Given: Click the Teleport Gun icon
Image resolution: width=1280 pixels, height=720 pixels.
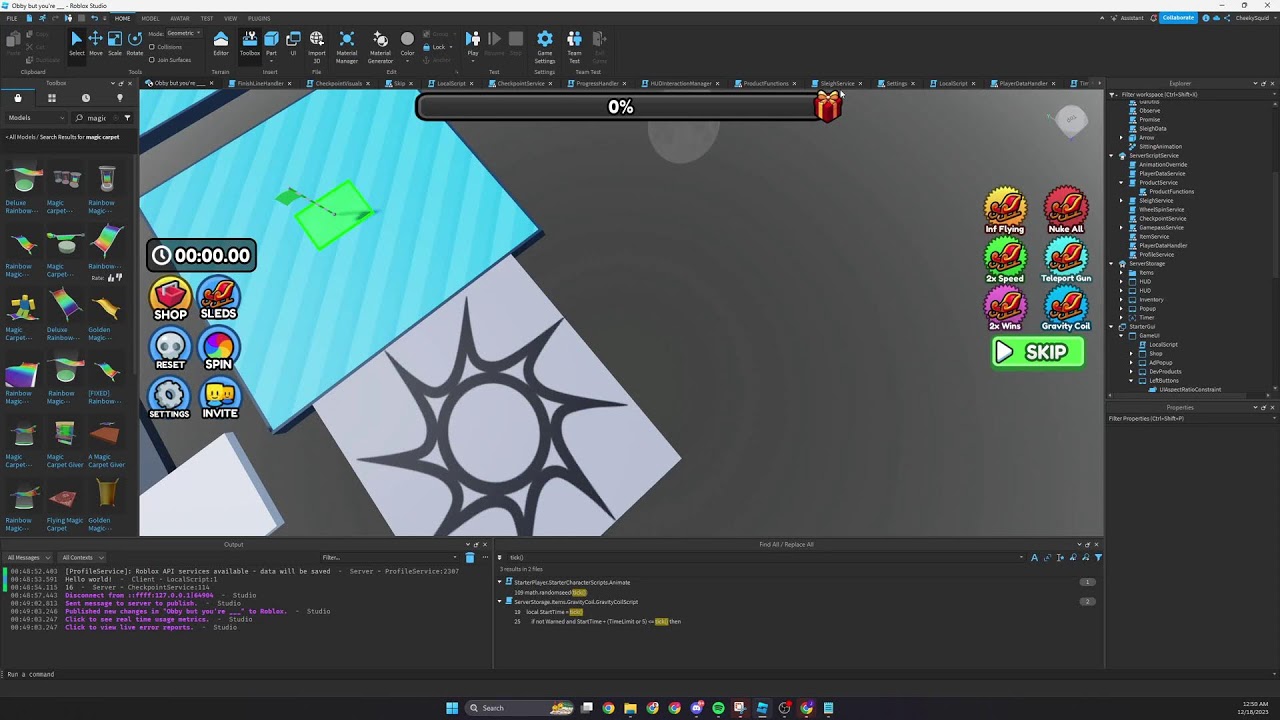Looking at the screenshot, I should pyautogui.click(x=1066, y=261).
